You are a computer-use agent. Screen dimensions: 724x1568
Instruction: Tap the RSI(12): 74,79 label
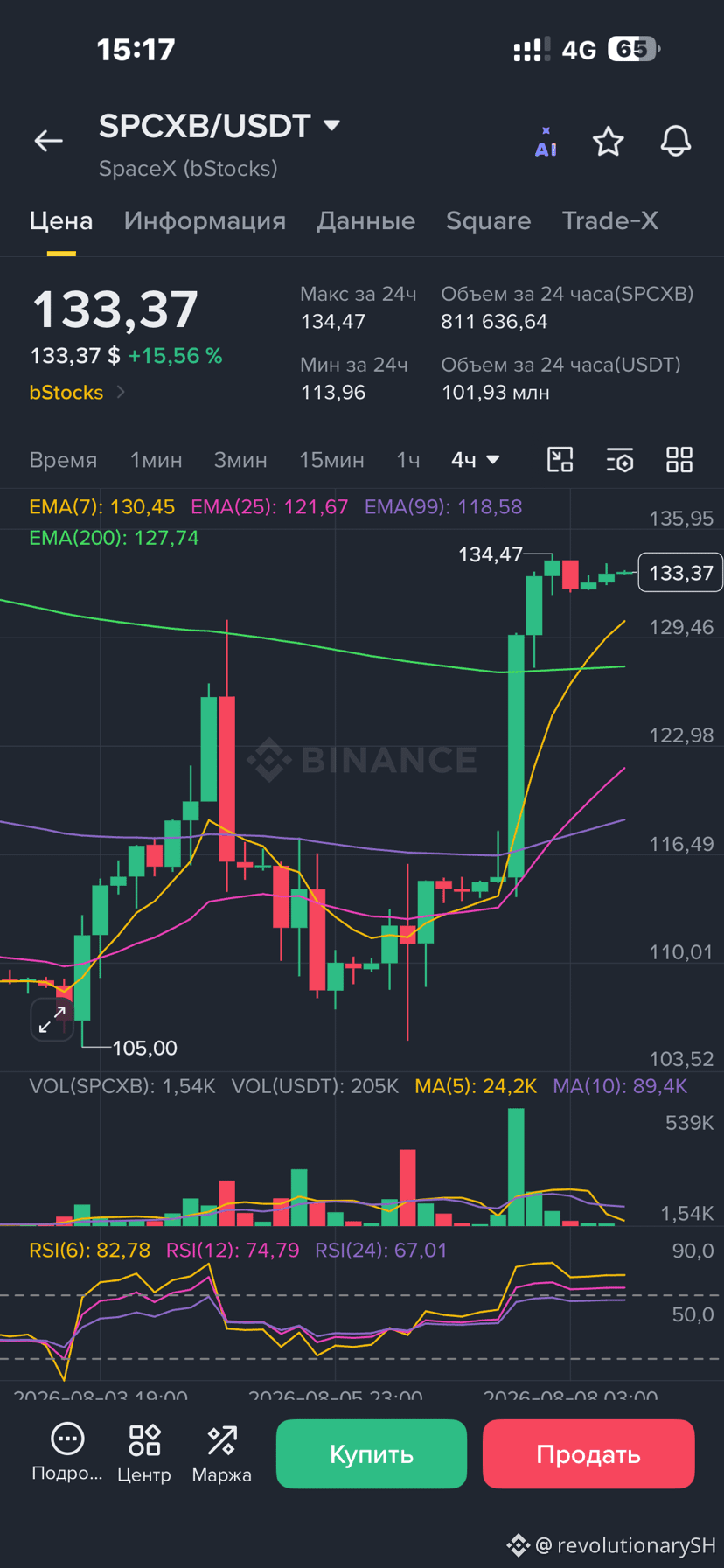click(233, 1251)
